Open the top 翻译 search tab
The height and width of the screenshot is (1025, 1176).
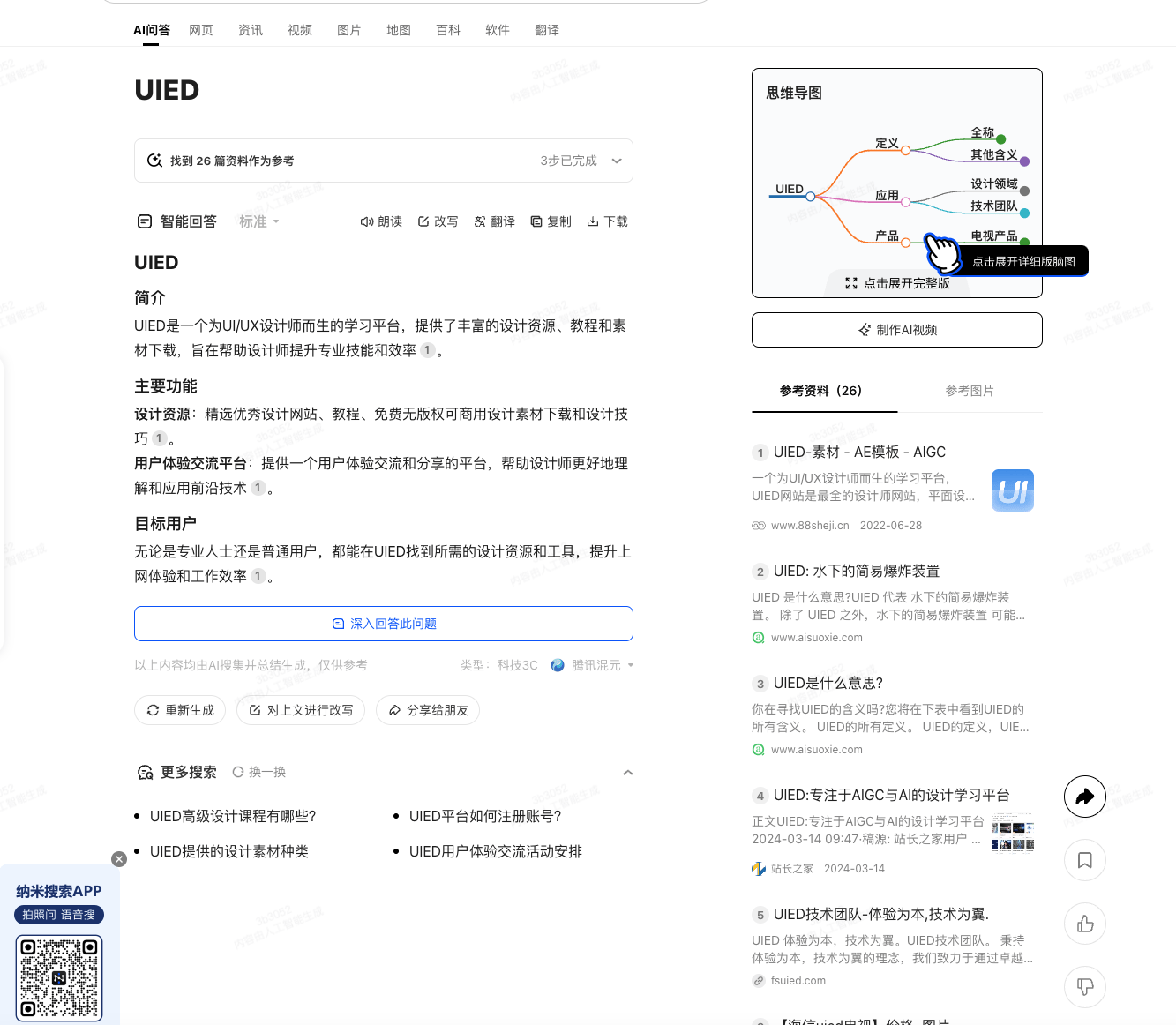547,30
